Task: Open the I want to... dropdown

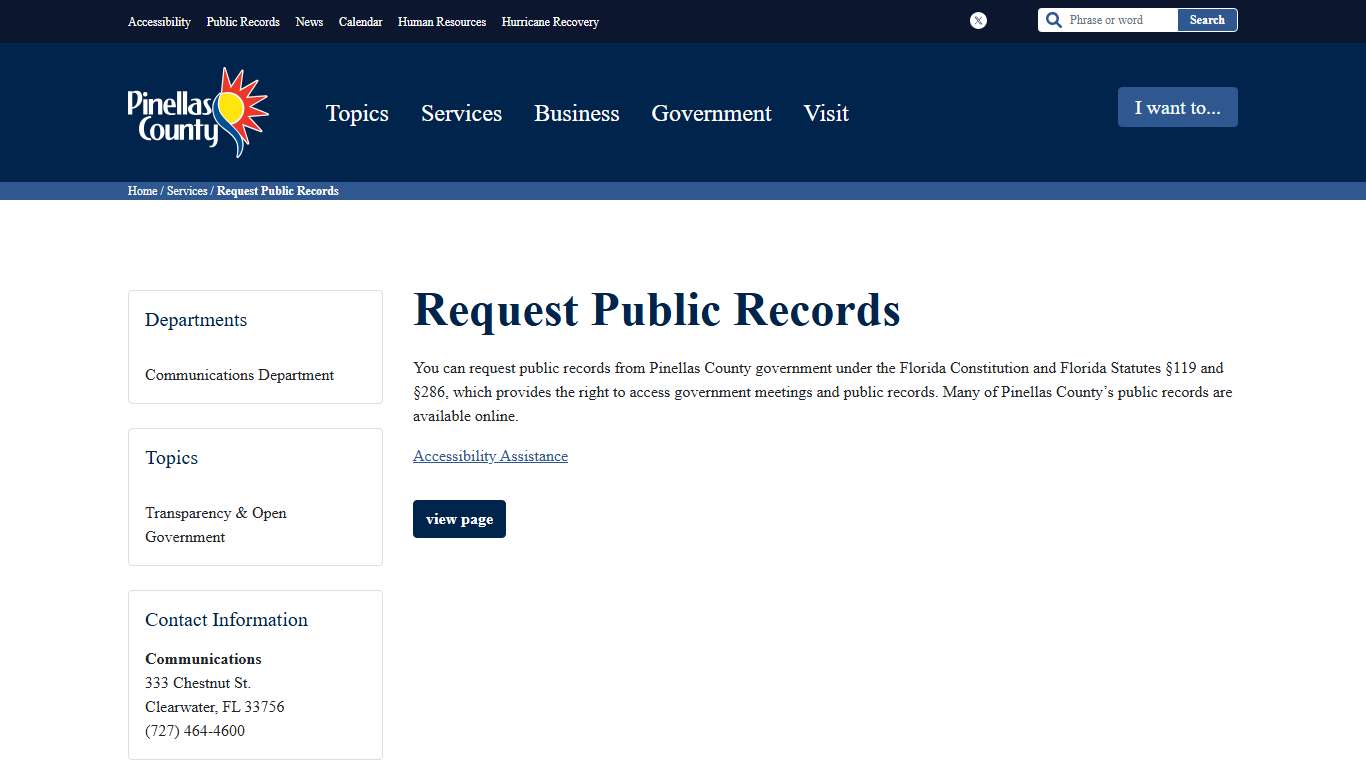Action: click(x=1177, y=107)
